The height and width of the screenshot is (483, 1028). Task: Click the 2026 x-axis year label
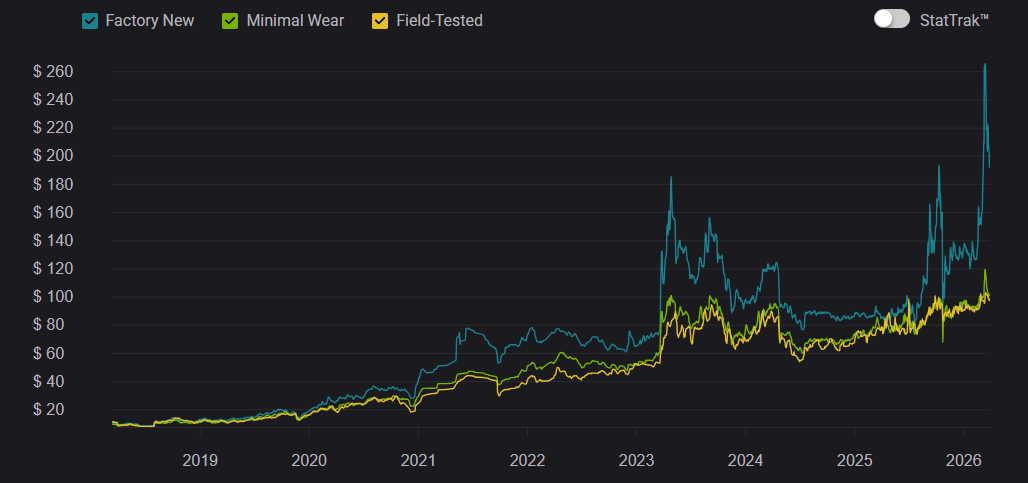coord(963,460)
